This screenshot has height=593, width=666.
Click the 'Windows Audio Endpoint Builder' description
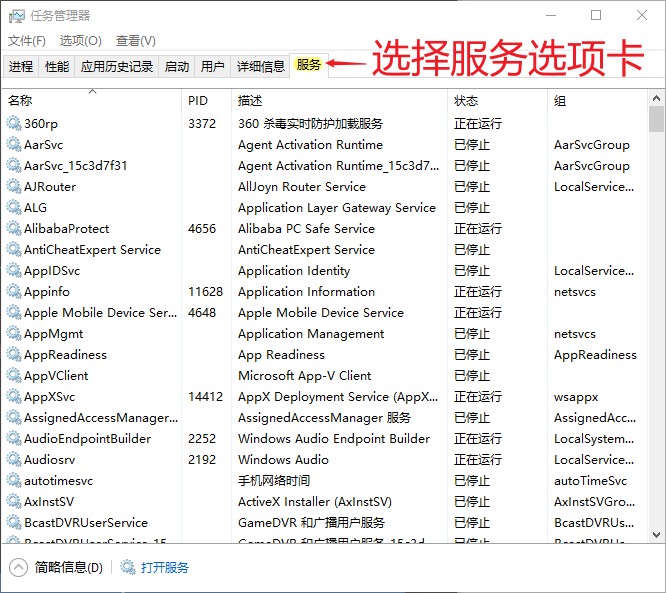(x=334, y=438)
